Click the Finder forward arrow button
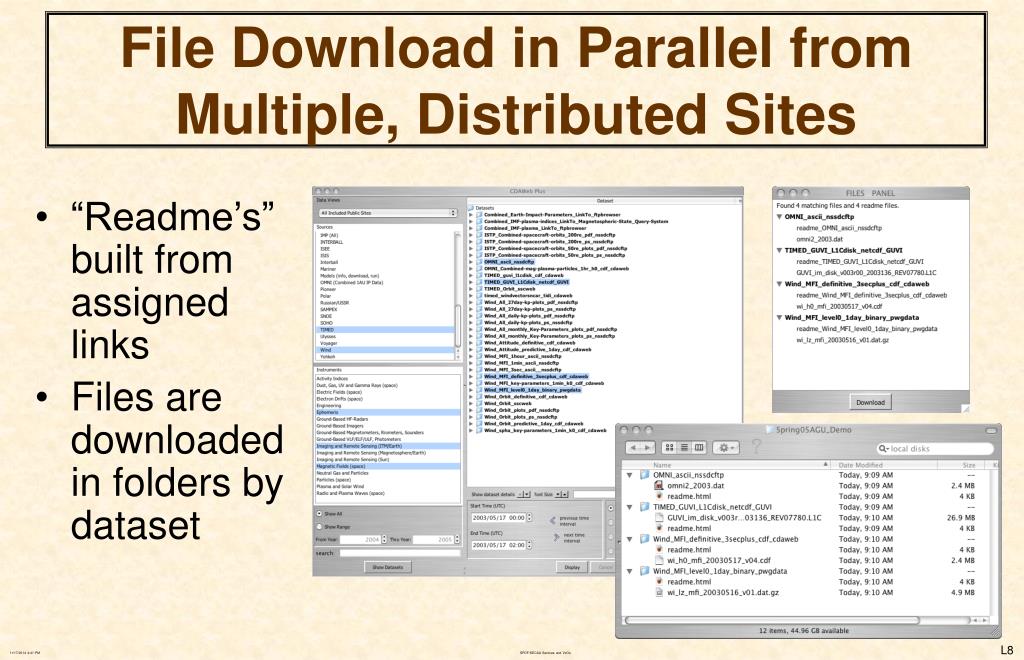1024x660 pixels. click(x=647, y=448)
